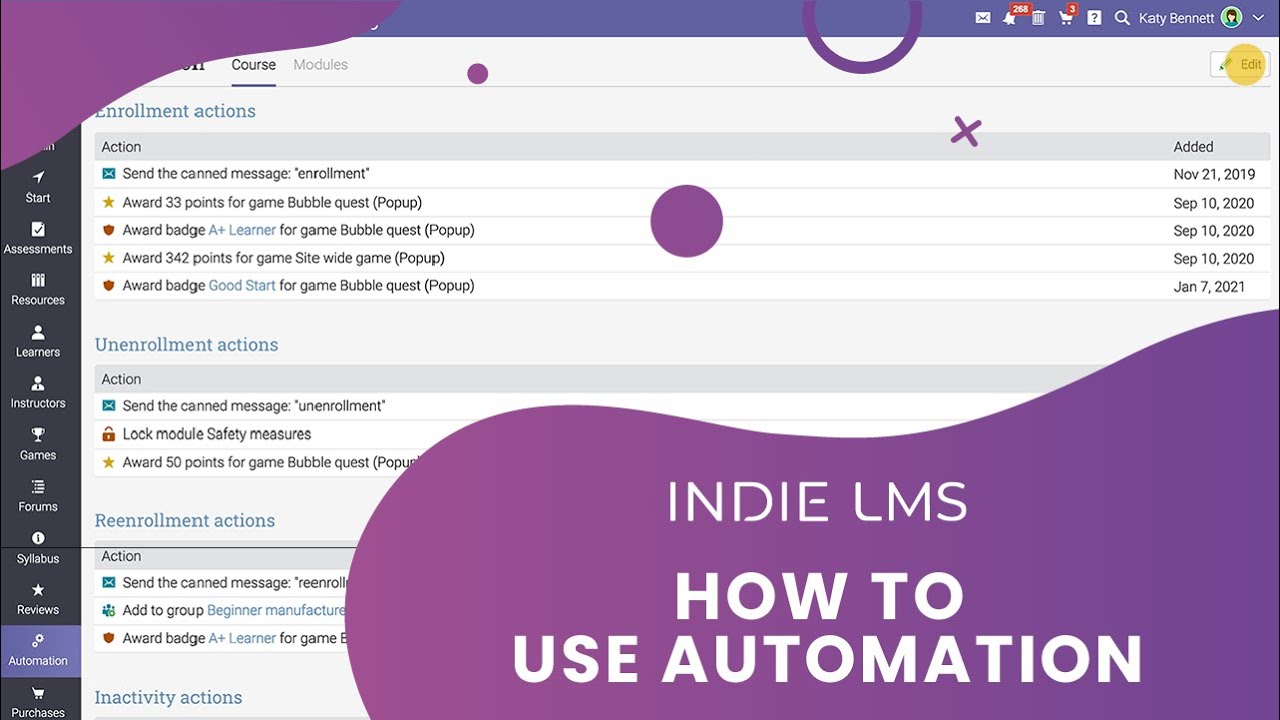Image resolution: width=1280 pixels, height=720 pixels.
Task: Open Instructors in the sidebar
Action: [38, 392]
